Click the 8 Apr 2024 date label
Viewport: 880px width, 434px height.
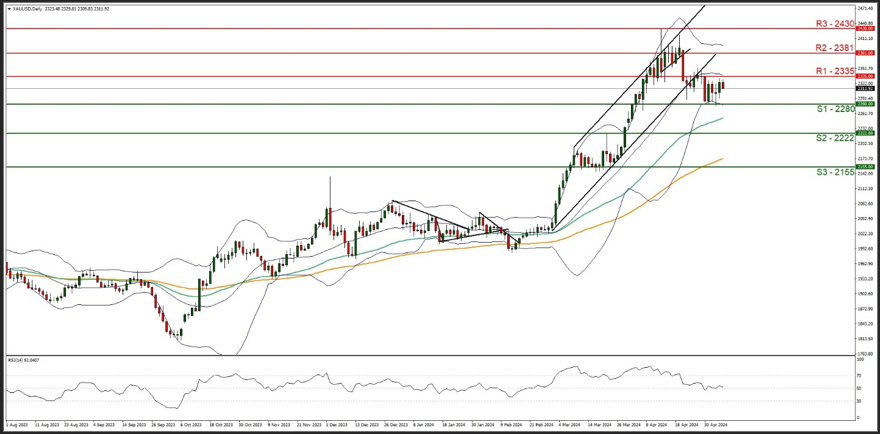pyautogui.click(x=657, y=425)
